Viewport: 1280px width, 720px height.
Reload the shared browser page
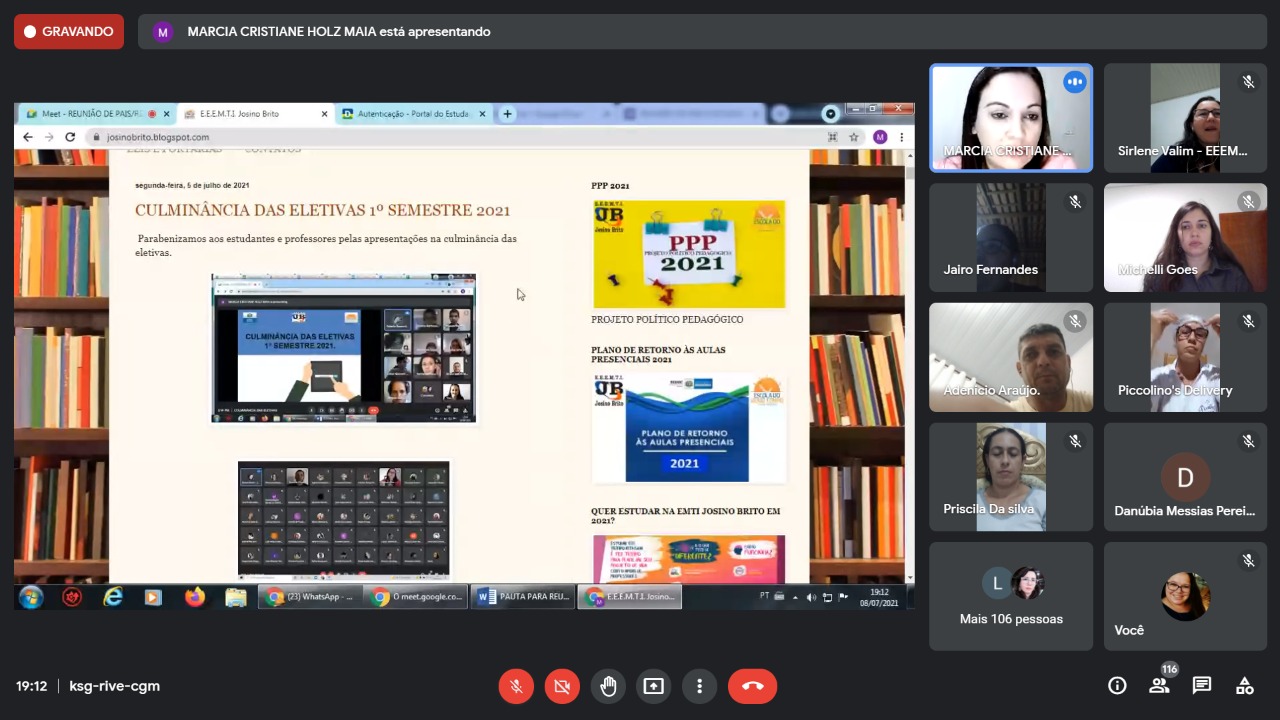coord(70,137)
